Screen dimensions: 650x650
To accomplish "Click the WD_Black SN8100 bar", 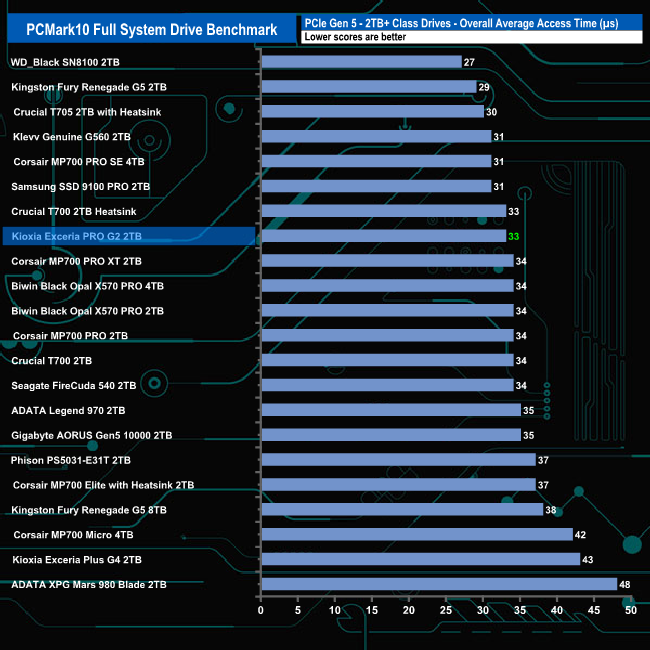I will pyautogui.click(x=361, y=62).
